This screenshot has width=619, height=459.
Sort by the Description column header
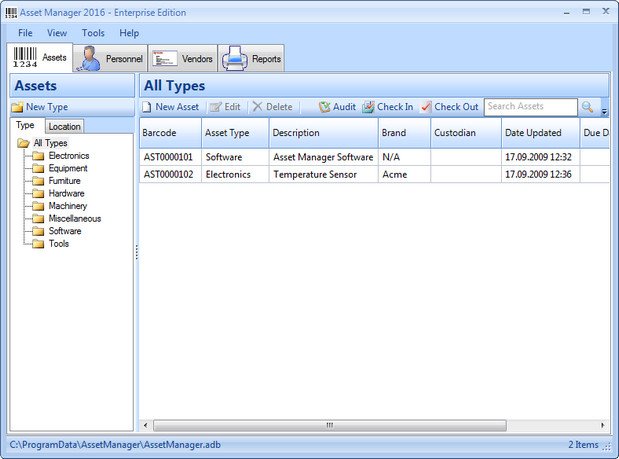[x=324, y=133]
